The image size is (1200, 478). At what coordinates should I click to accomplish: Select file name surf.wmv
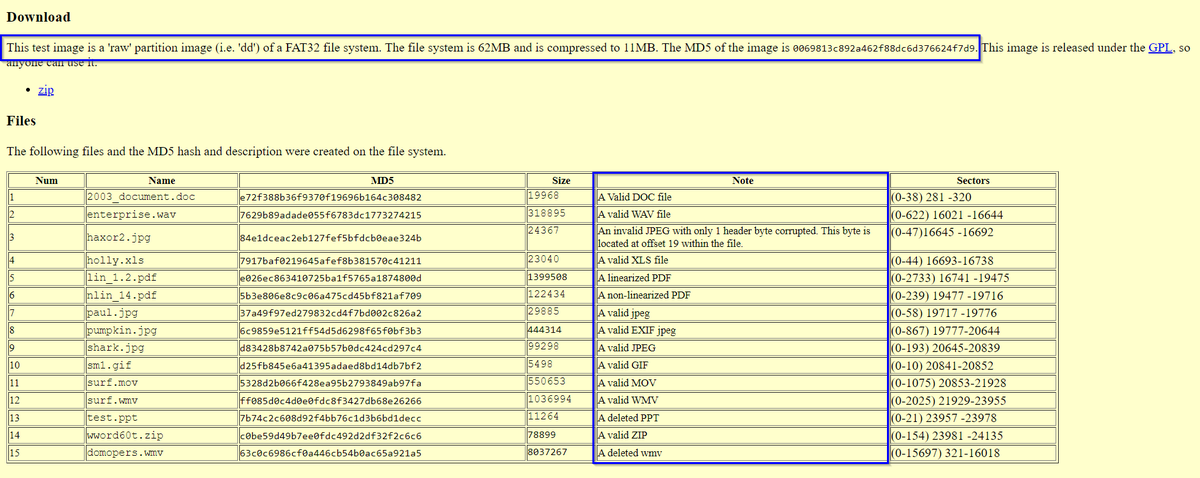[111, 401]
